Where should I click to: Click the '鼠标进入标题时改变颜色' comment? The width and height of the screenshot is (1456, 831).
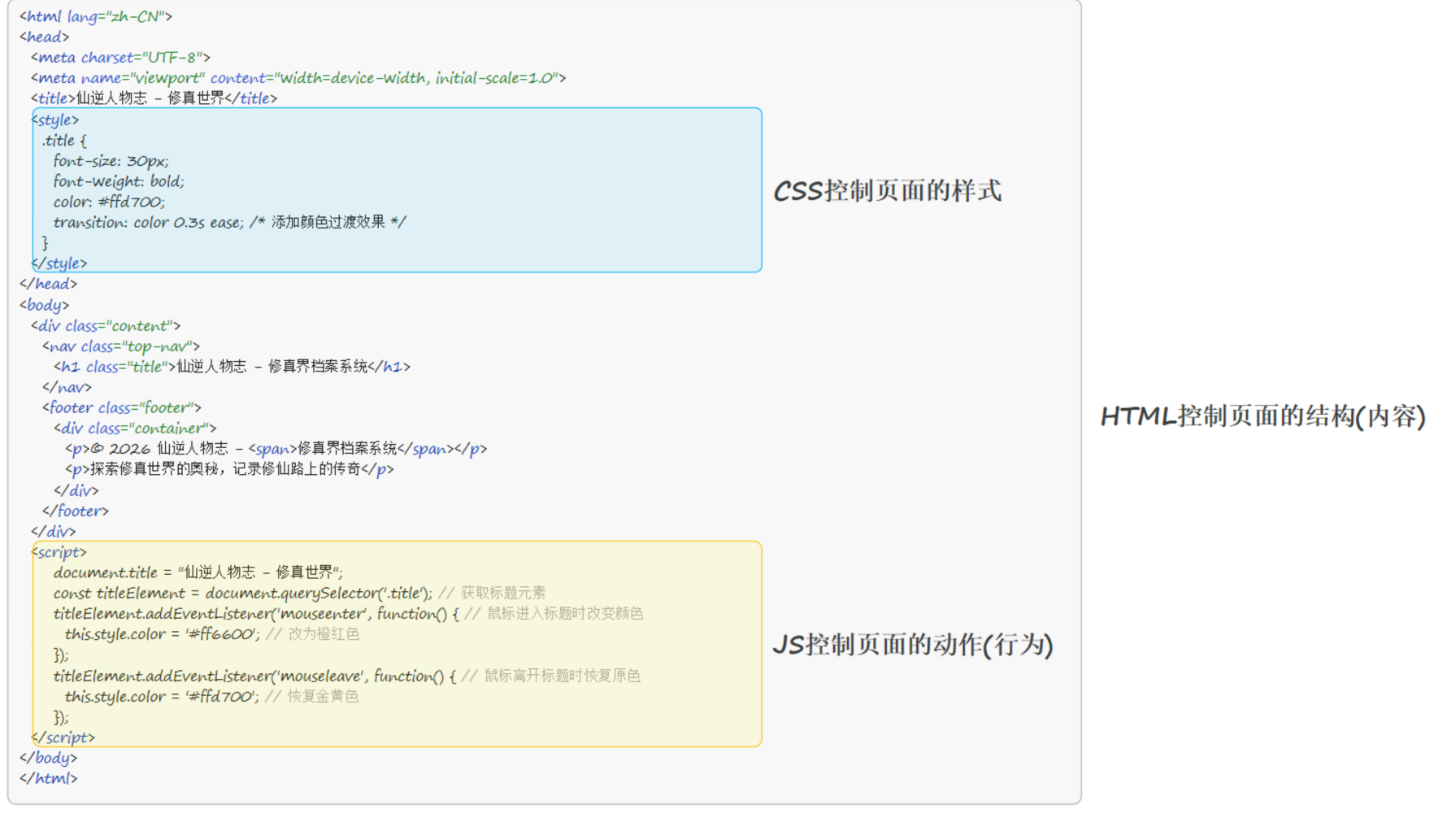[554, 613]
